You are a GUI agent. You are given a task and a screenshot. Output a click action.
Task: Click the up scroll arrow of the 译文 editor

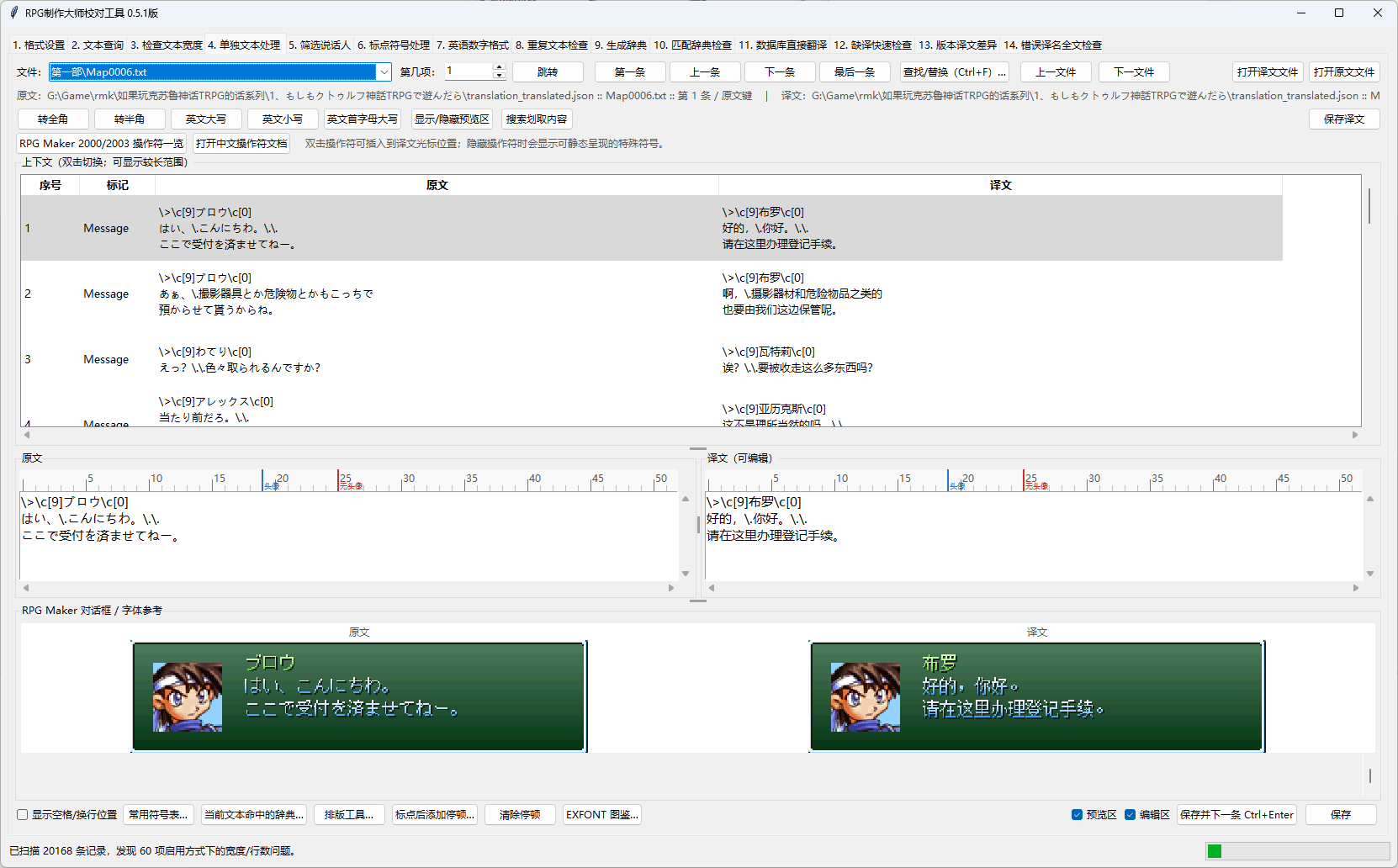(x=1370, y=500)
